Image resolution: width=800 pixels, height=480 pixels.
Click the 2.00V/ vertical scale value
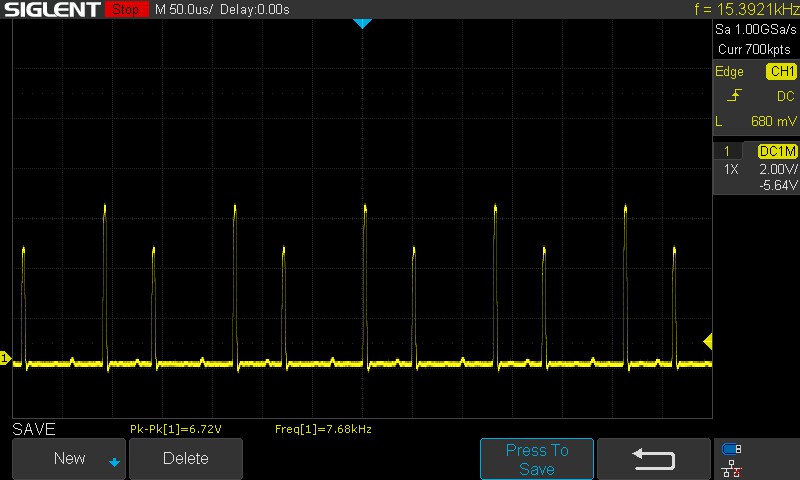click(778, 169)
